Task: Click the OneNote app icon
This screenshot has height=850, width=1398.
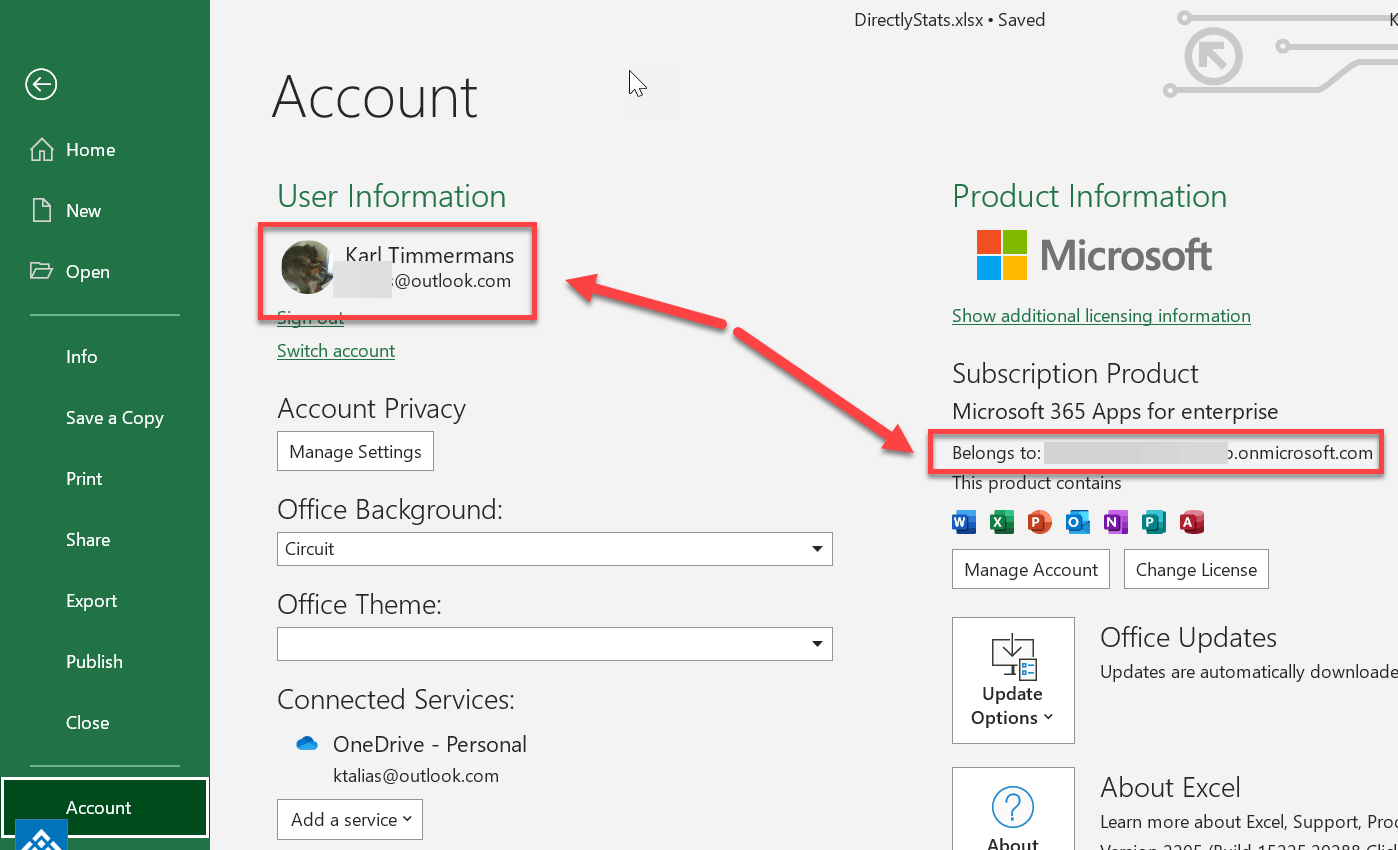Action: [x=1116, y=522]
